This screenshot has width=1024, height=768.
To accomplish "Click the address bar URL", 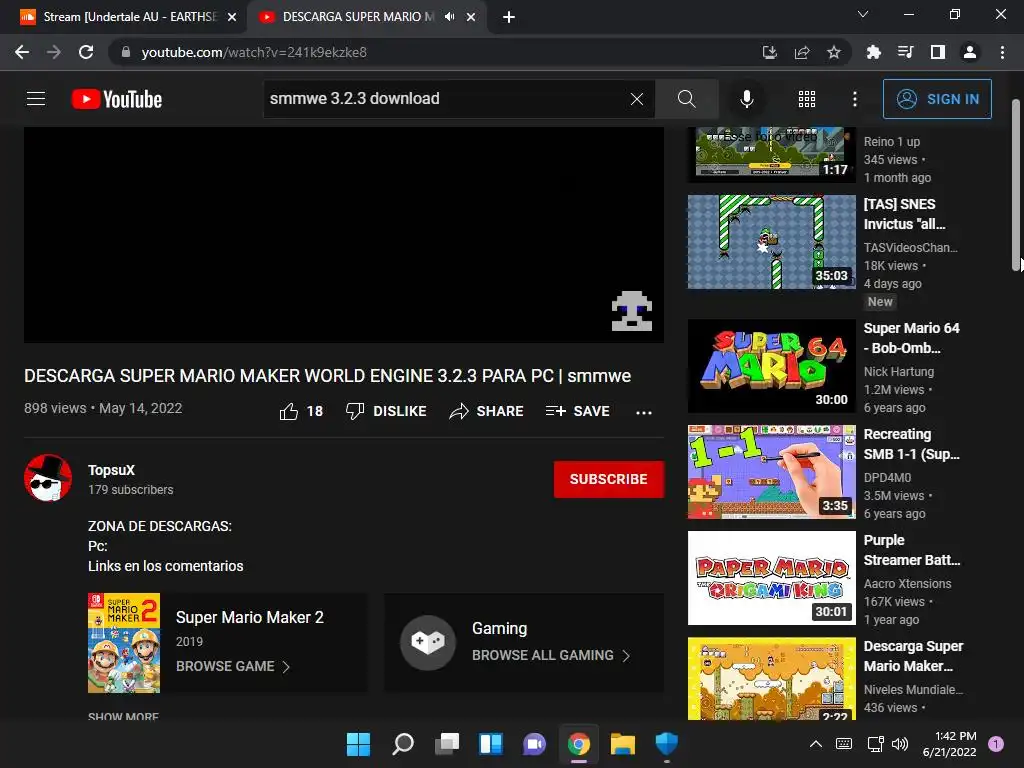I will pyautogui.click(x=254, y=52).
